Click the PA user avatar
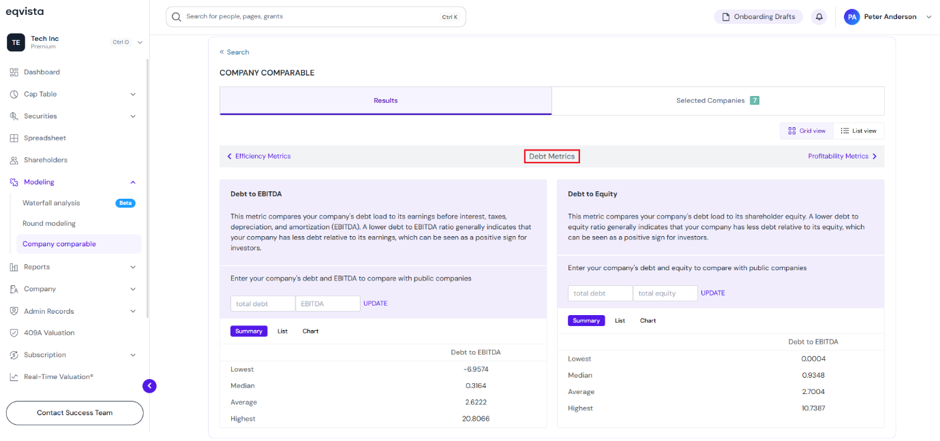The height and width of the screenshot is (441, 940). (852, 17)
